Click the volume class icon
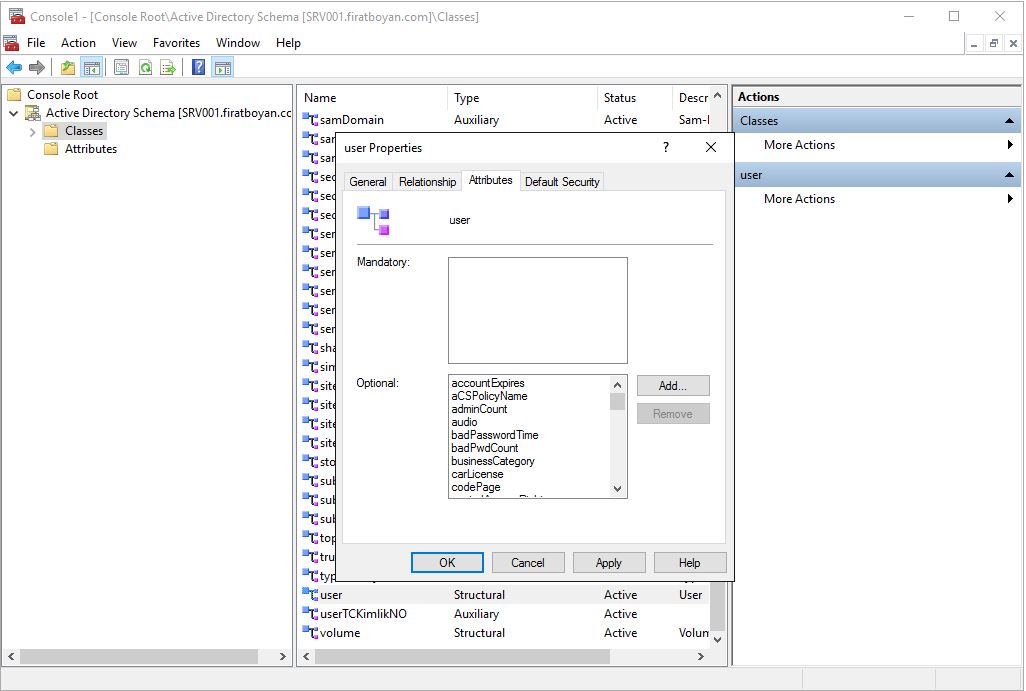 pyautogui.click(x=310, y=632)
